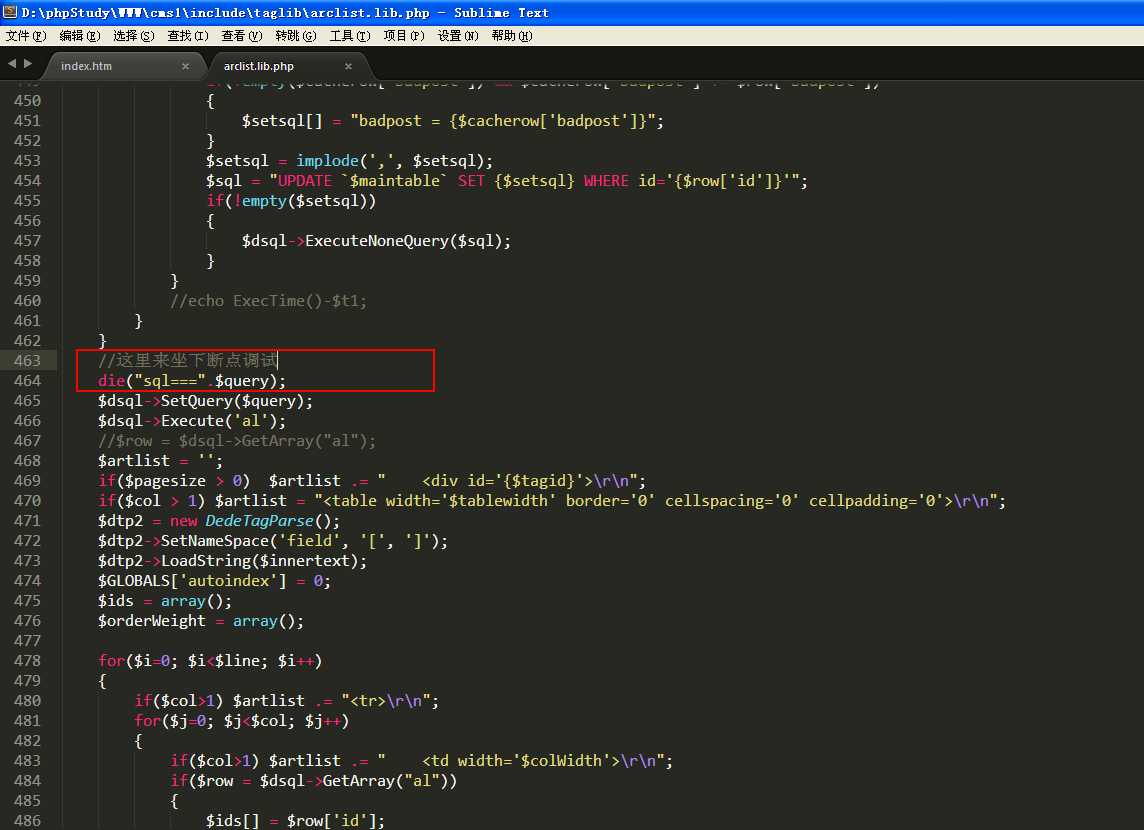Open the 转跳(G) menu
Screen dimensions: 1144x830
(295, 36)
